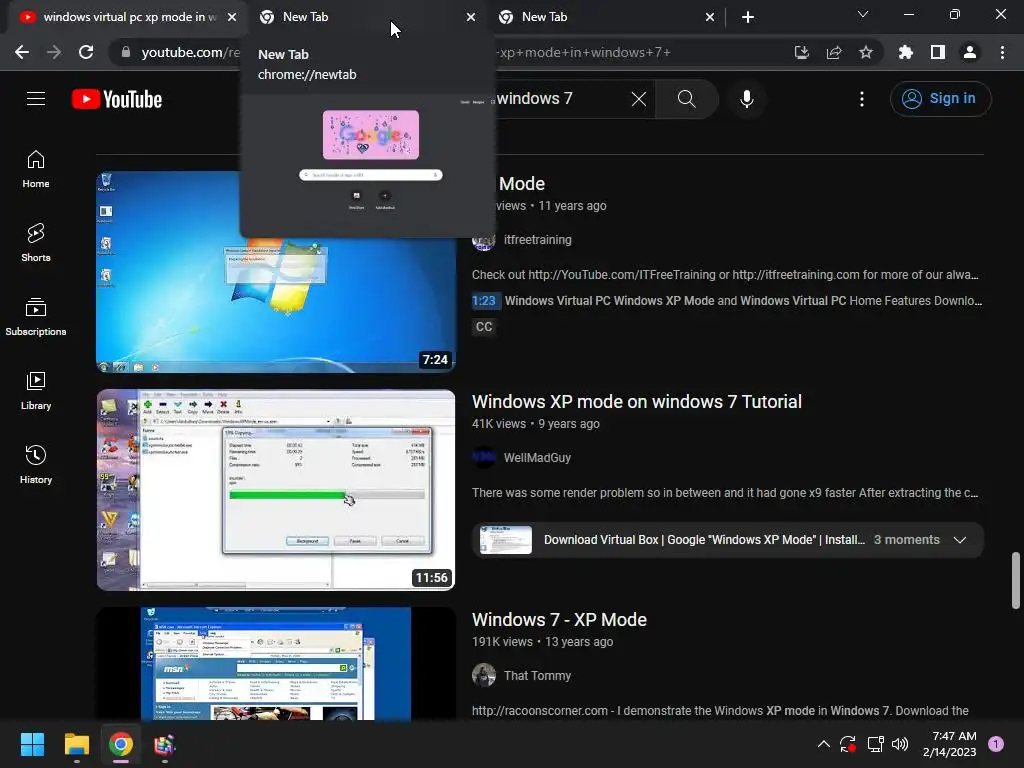Open History in YouTube sidebar
1024x768 pixels.
click(36, 464)
